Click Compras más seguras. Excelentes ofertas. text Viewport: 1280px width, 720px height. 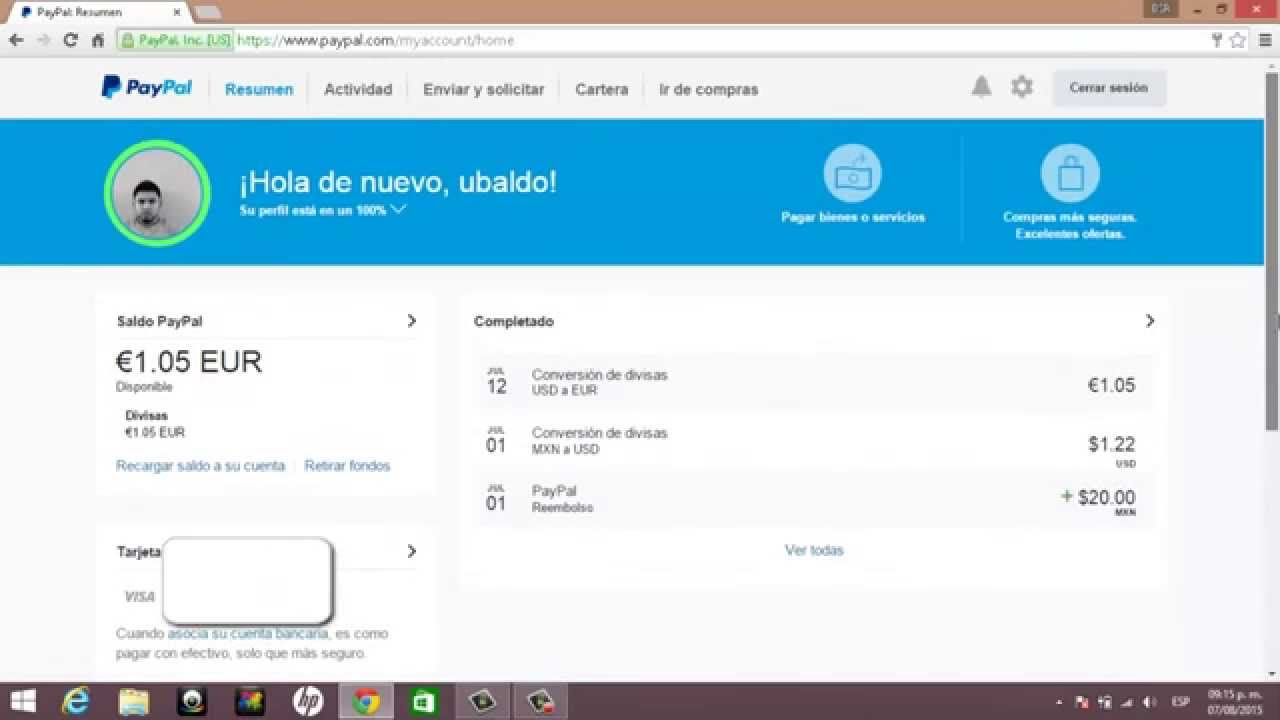click(x=1070, y=225)
